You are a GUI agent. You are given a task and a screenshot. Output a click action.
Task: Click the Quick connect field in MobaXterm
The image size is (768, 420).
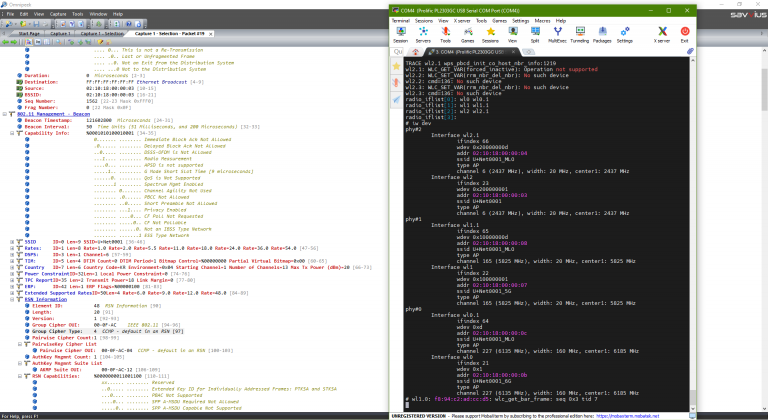398,51
